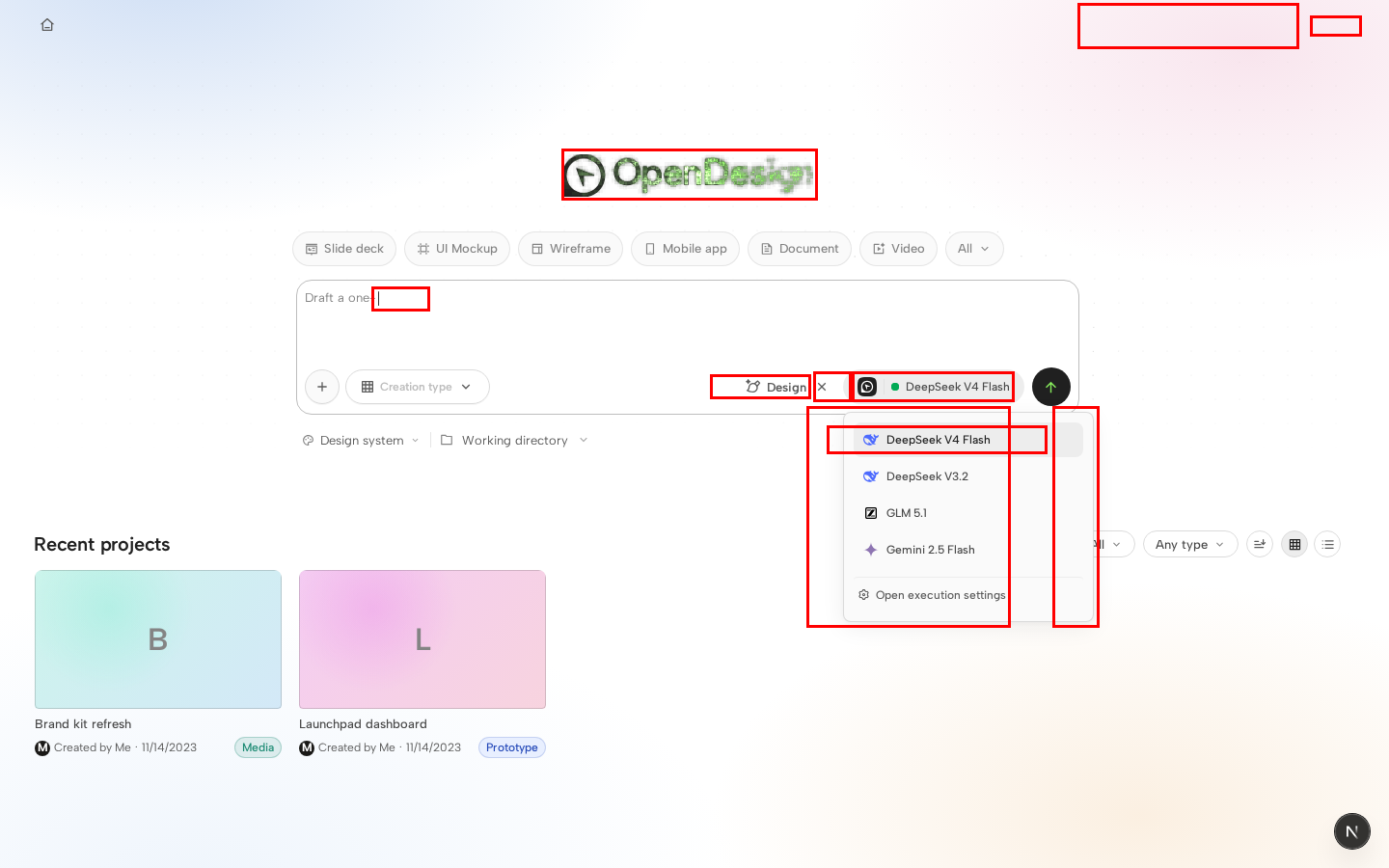Image resolution: width=1389 pixels, height=868 pixels.
Task: Send the prompt with the up-arrow button
Action: click(x=1051, y=387)
